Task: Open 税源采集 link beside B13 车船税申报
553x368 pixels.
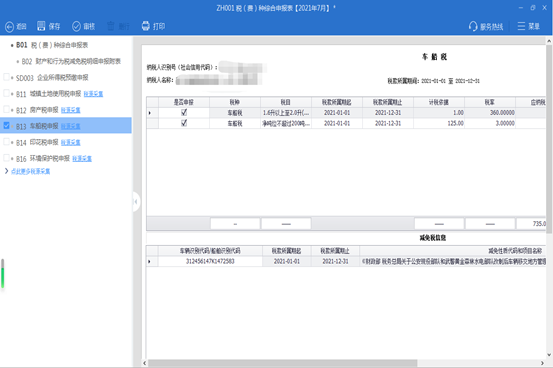Action: 71,126
